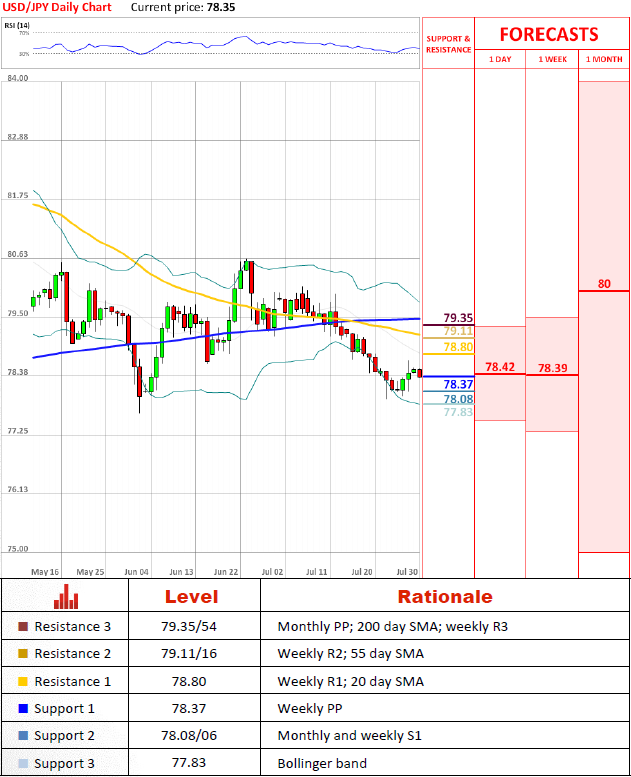Click the red bar chart icon

66,597
